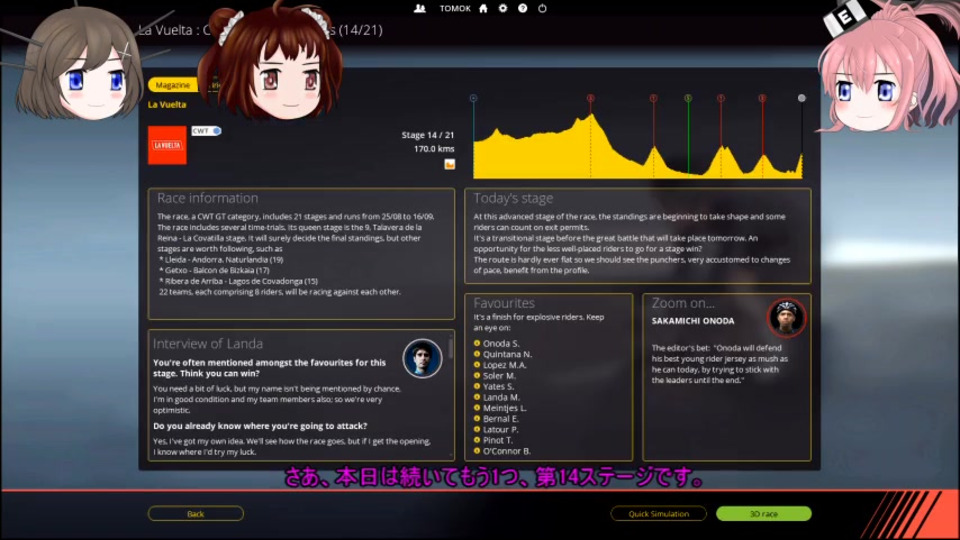
Task: Open help question mark icon
Action: pyautogui.click(x=522, y=9)
